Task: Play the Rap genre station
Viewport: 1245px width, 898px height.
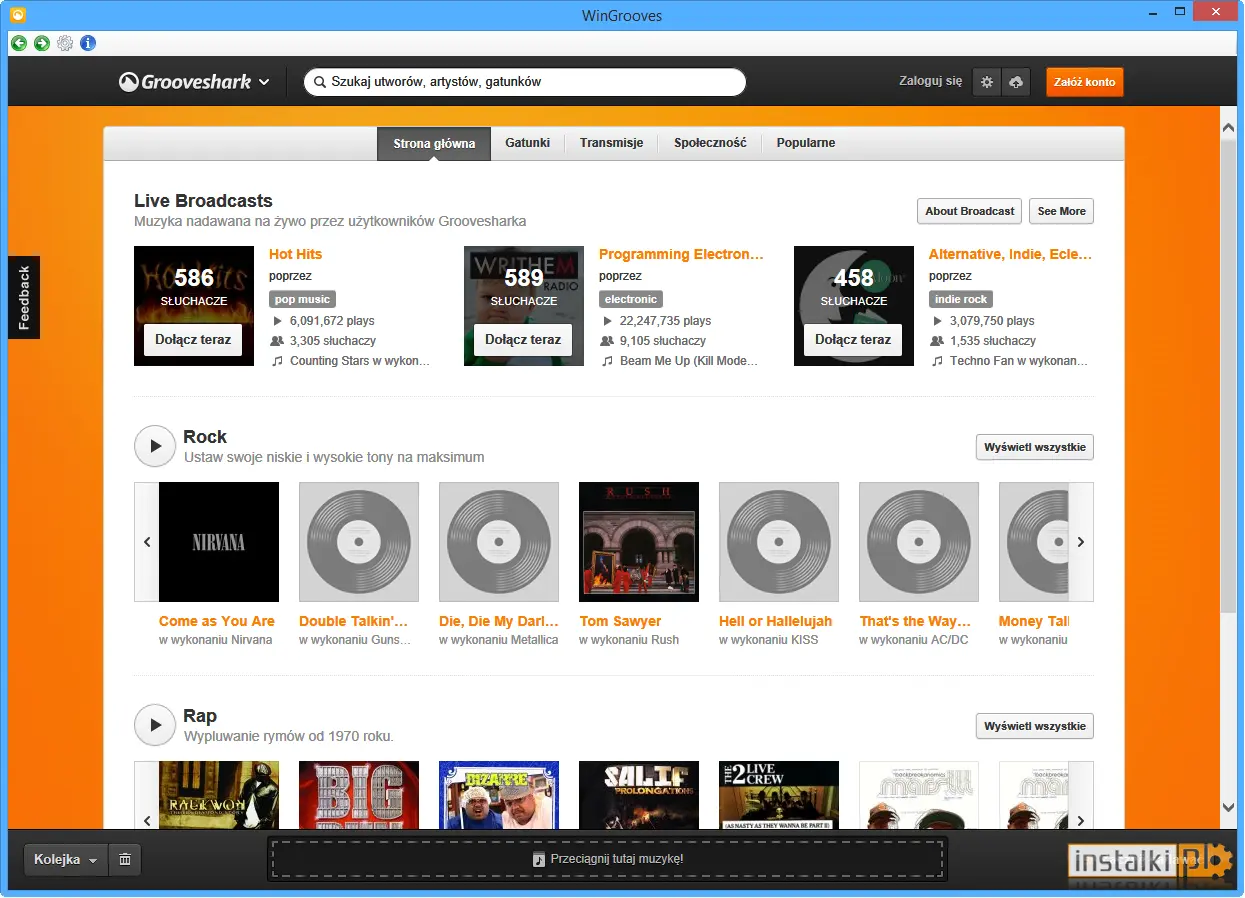Action: tap(155, 725)
